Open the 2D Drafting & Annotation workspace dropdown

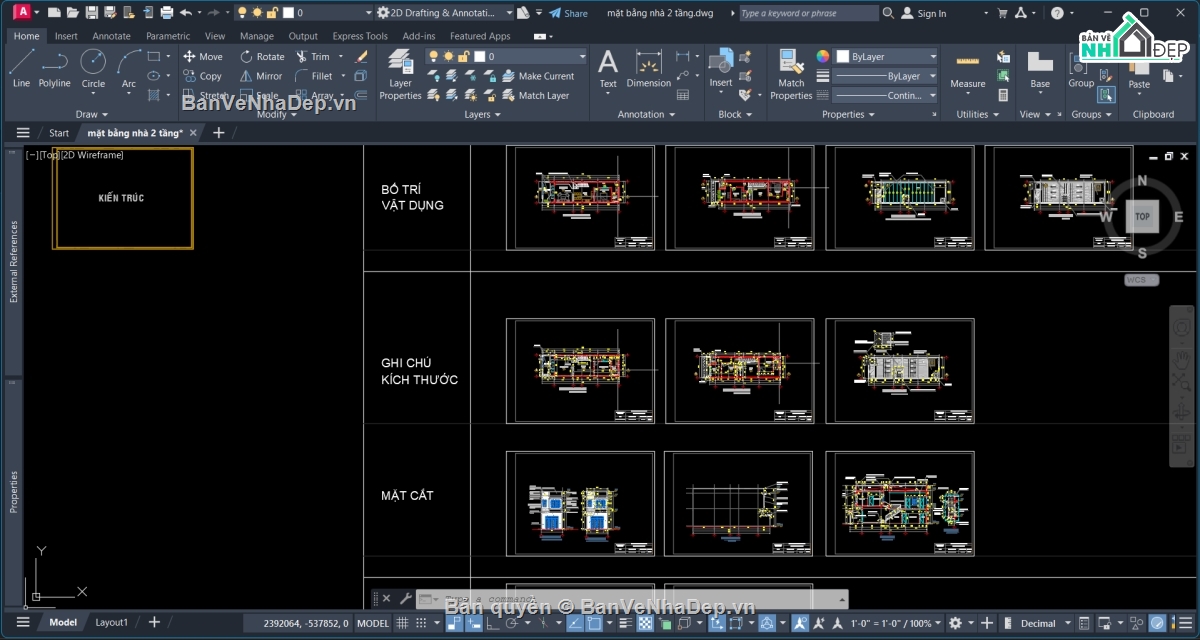(x=445, y=13)
